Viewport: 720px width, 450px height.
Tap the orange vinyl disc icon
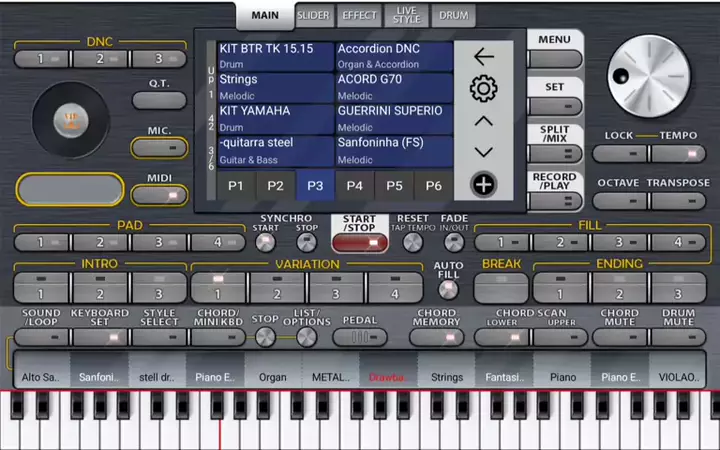71,122
